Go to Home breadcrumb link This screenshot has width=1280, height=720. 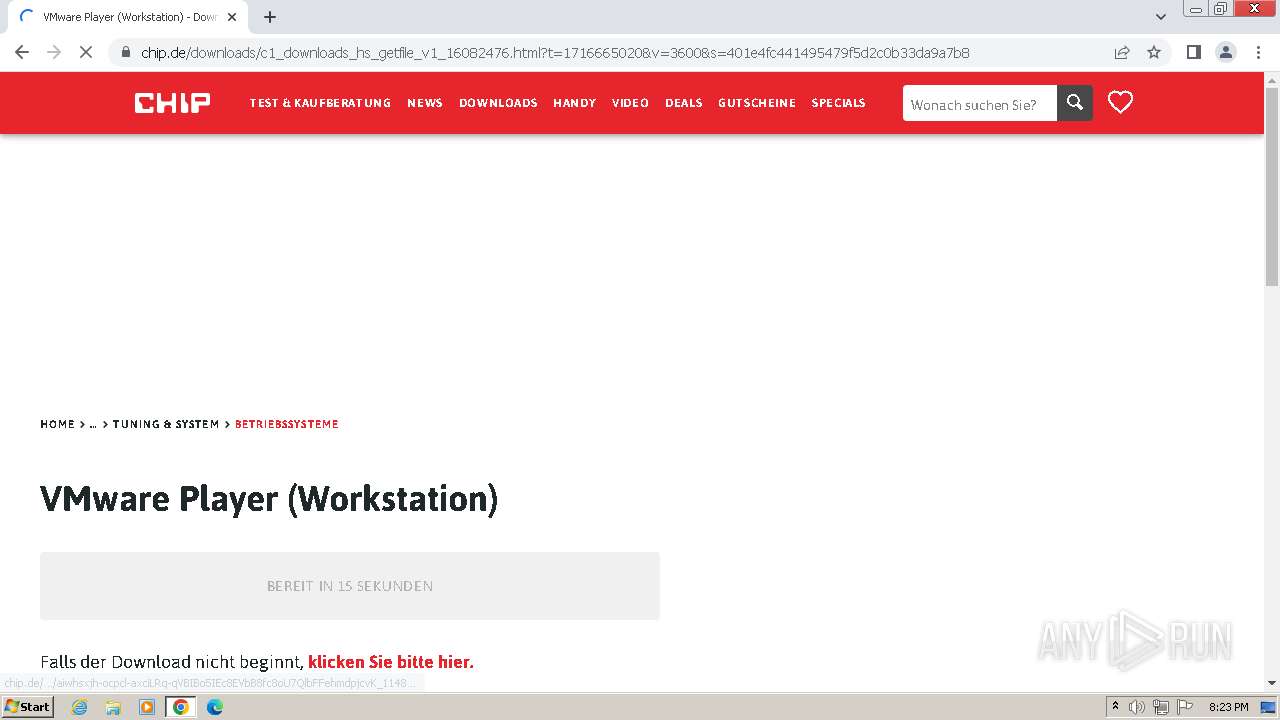point(57,424)
